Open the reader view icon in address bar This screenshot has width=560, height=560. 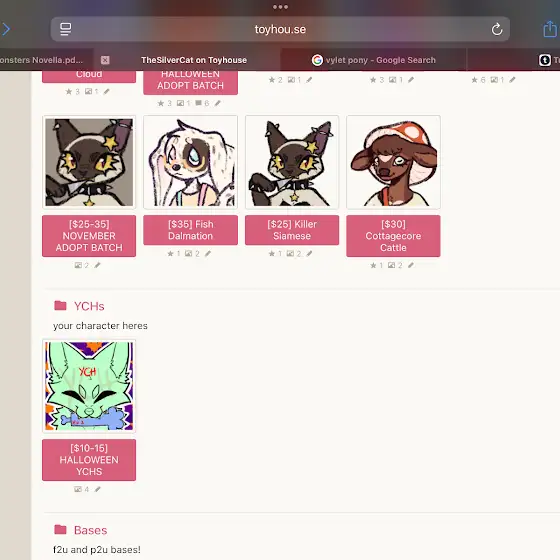65,29
